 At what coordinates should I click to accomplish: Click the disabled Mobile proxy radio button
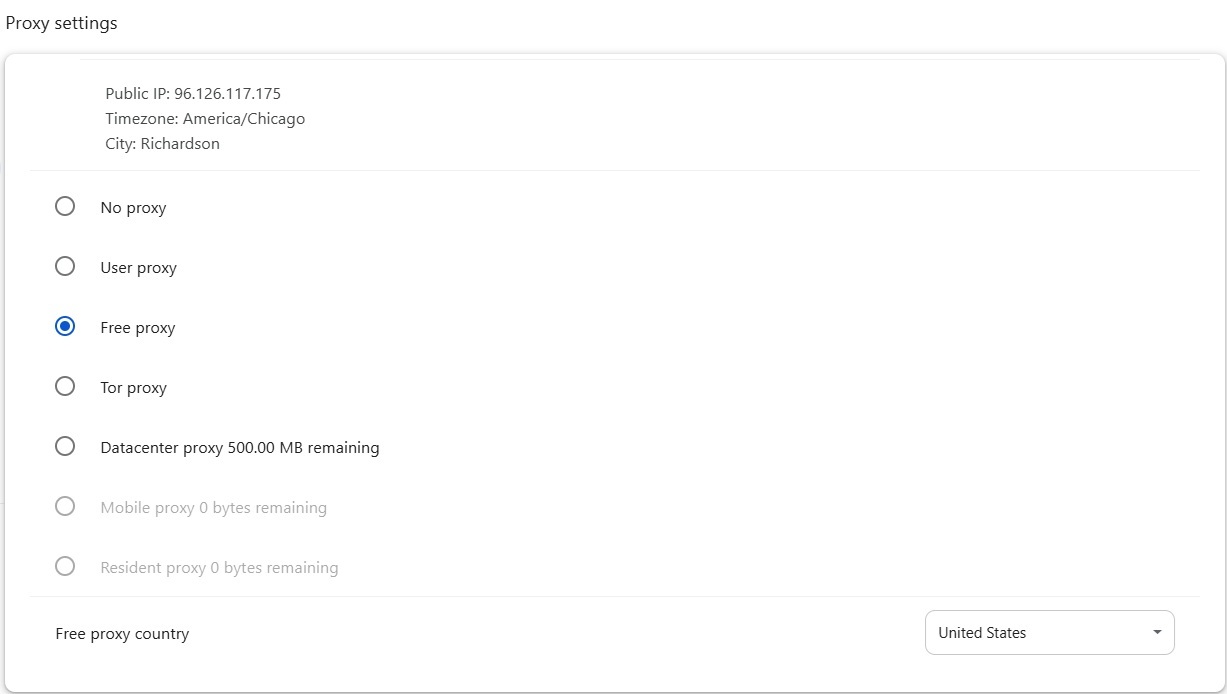tap(65, 507)
